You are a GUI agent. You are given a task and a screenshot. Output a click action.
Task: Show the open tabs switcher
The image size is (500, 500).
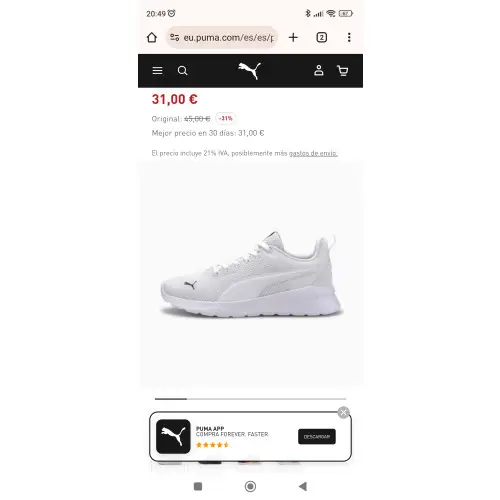tap(321, 37)
